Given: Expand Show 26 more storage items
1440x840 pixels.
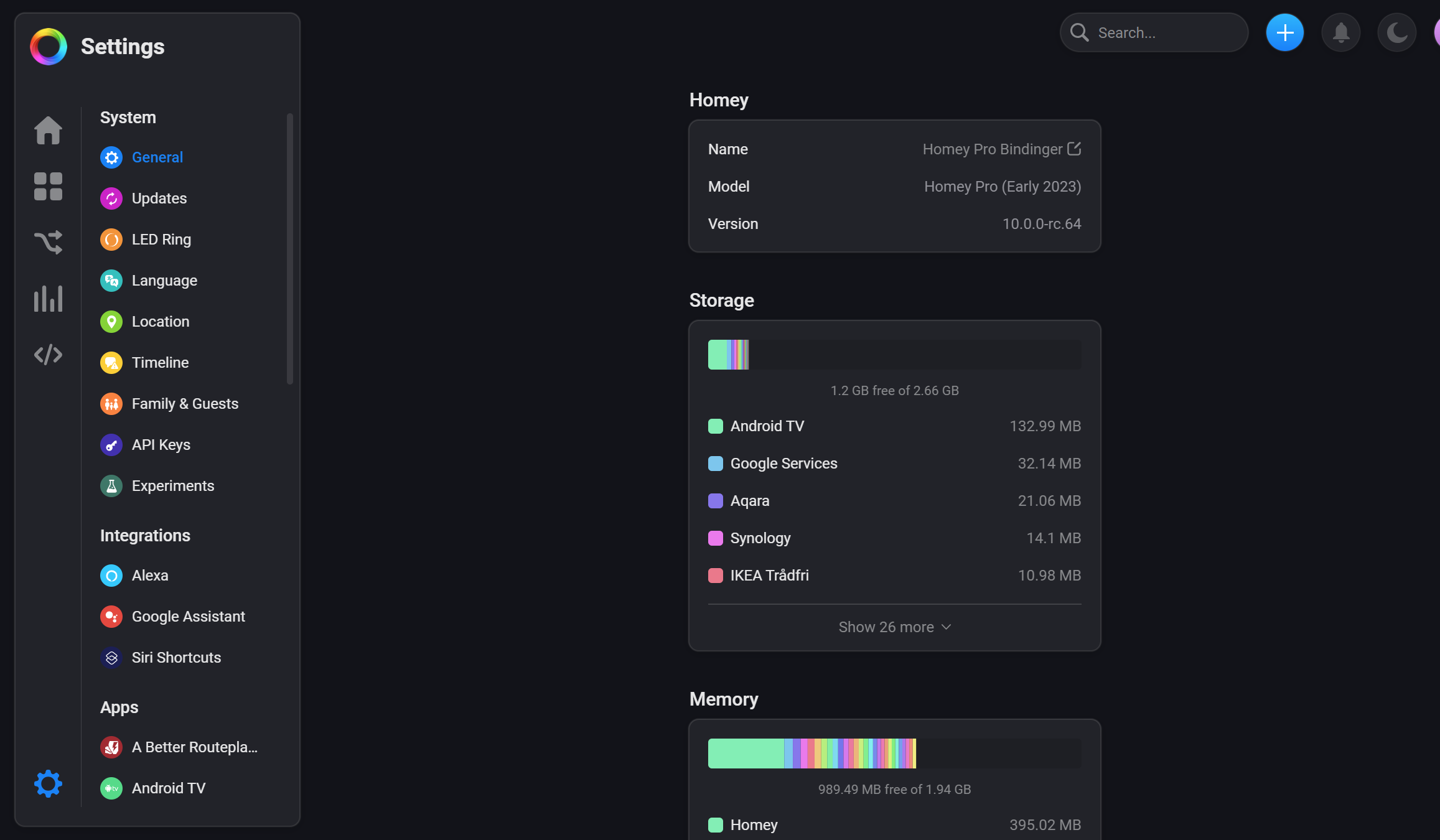Looking at the screenshot, I should [894, 627].
